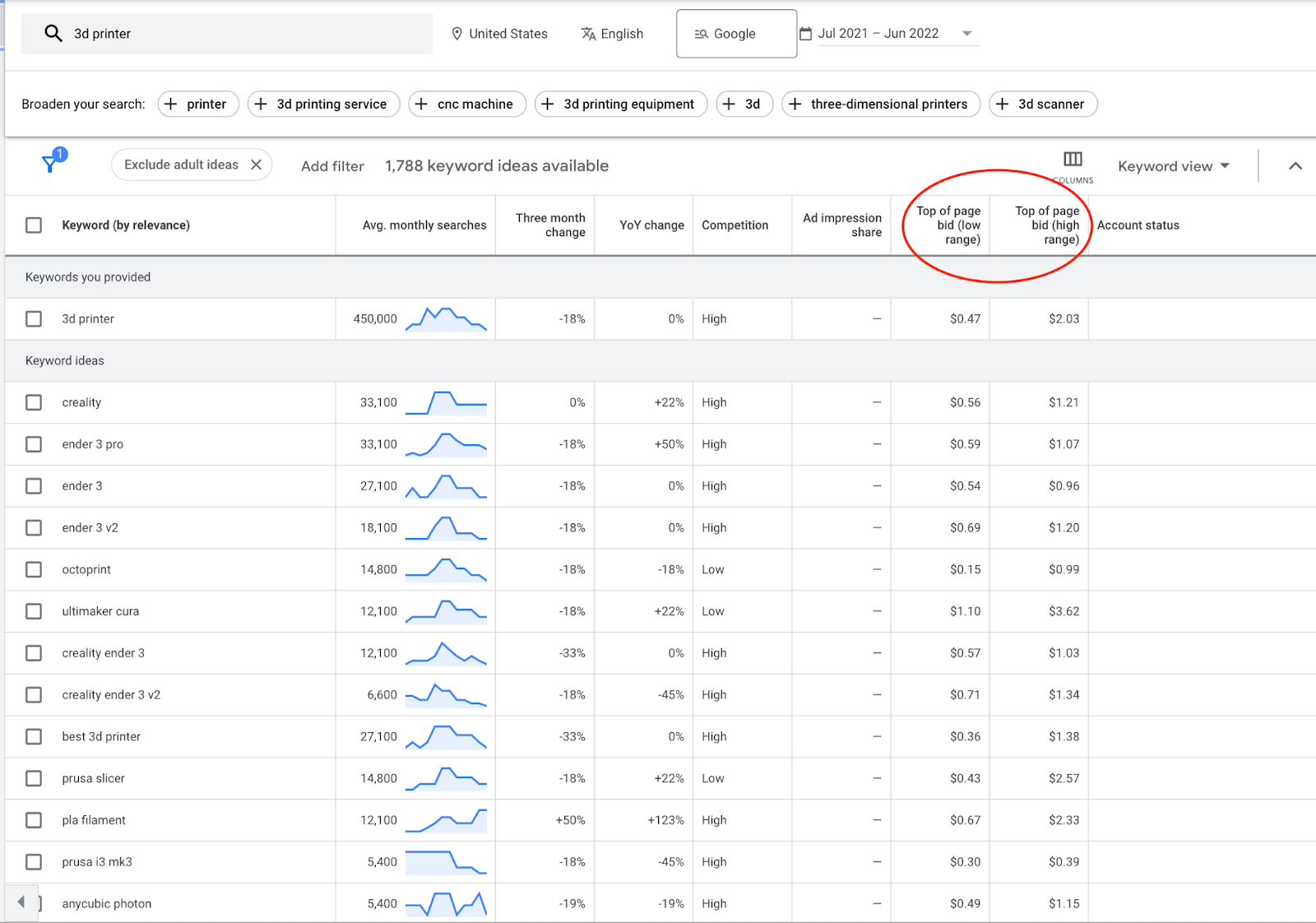Sort by Competition column header
This screenshot has height=923, width=1316.
(734, 225)
